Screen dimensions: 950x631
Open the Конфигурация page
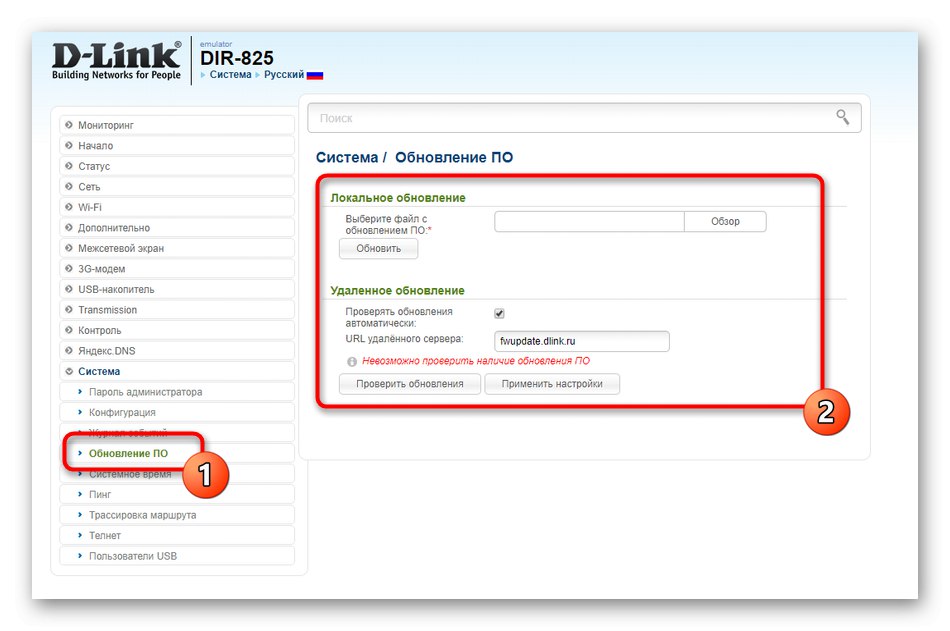click(177, 413)
